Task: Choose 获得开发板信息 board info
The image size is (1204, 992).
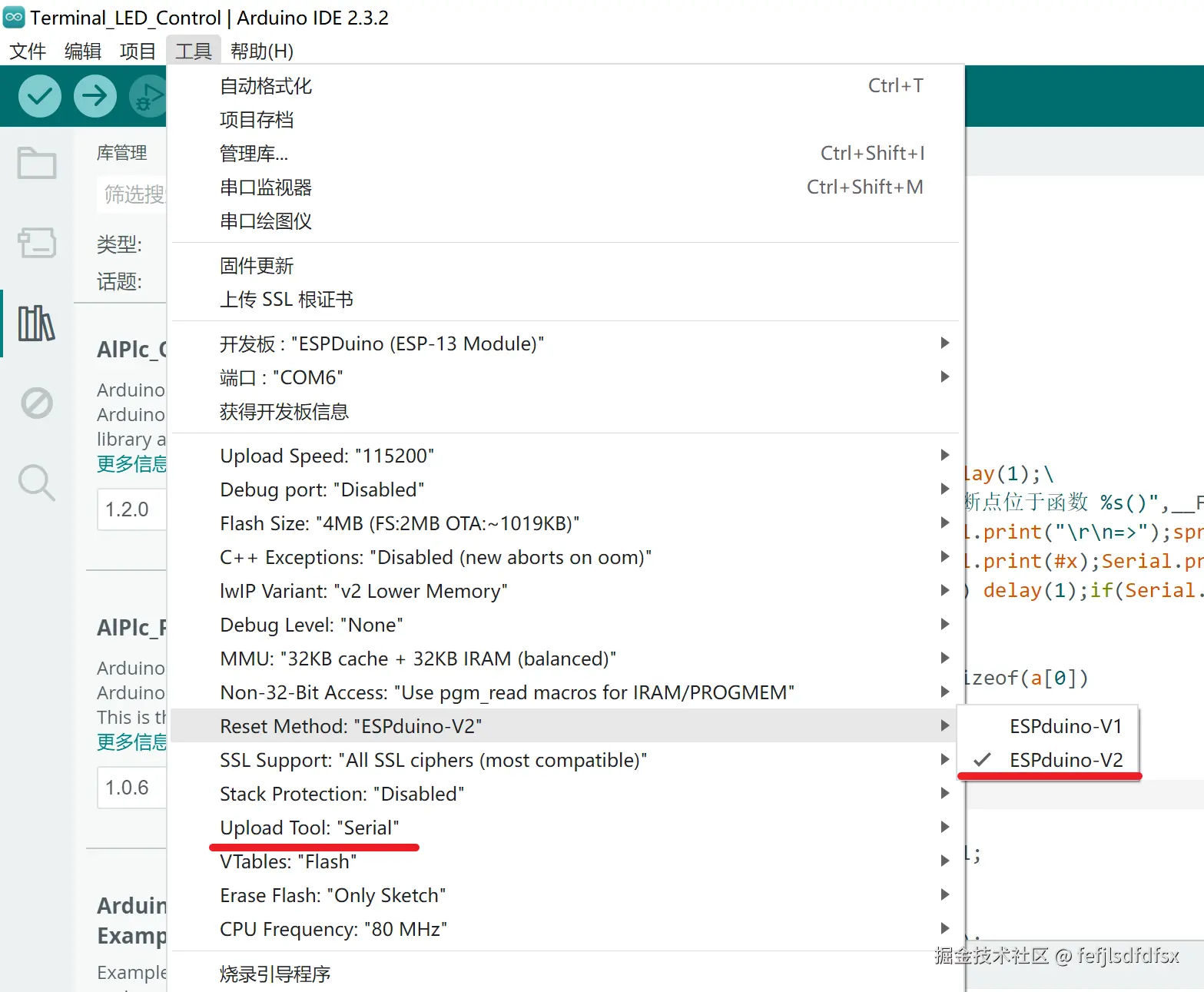Action: [x=566, y=411]
